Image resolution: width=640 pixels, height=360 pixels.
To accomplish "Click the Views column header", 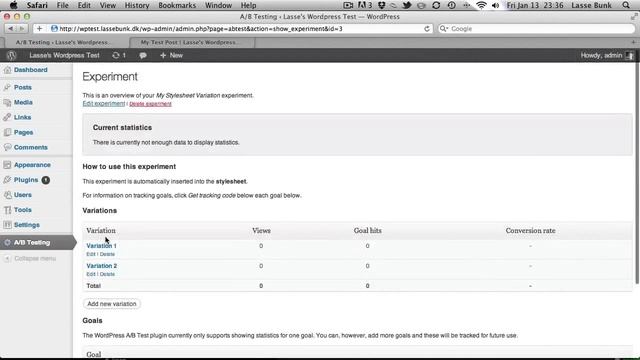I will (261, 231).
